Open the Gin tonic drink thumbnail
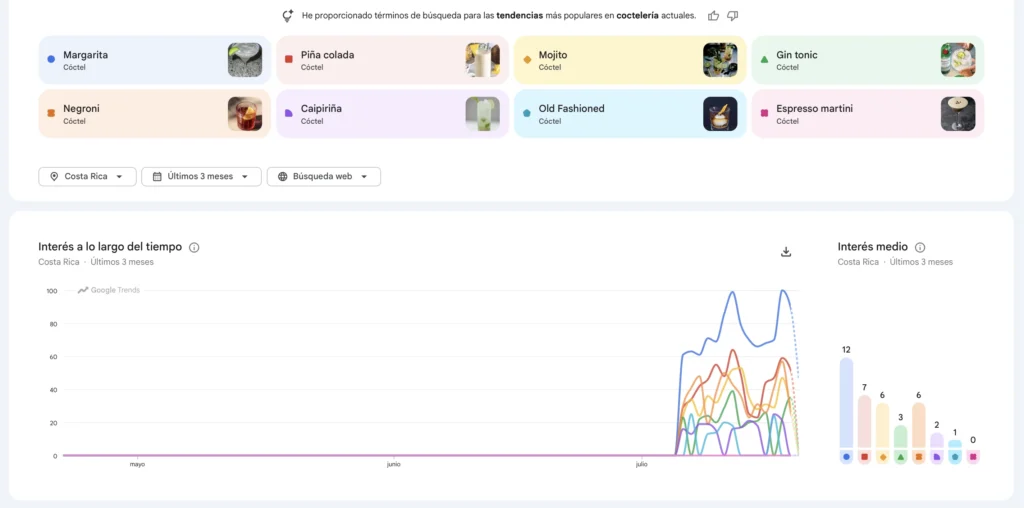Screen dimensions: 1024x508 coord(958,60)
